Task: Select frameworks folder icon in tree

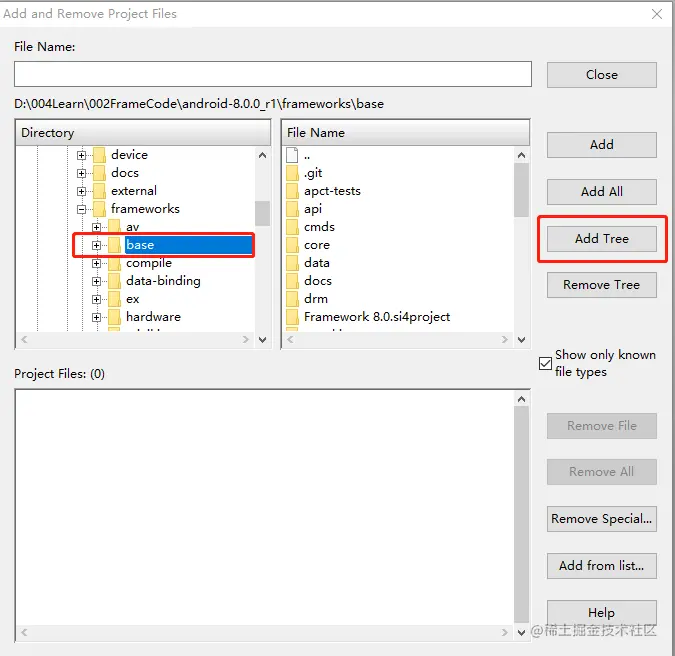Action: point(99,209)
